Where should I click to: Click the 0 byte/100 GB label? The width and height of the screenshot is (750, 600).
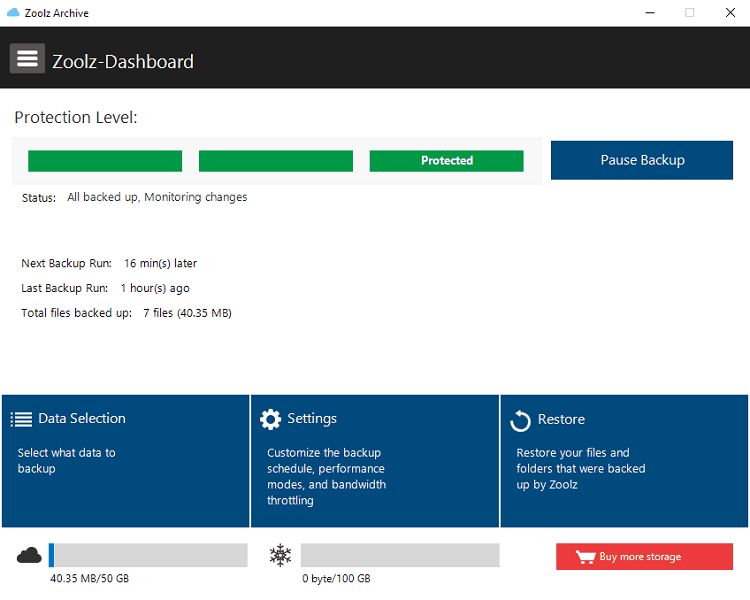tap(336, 579)
